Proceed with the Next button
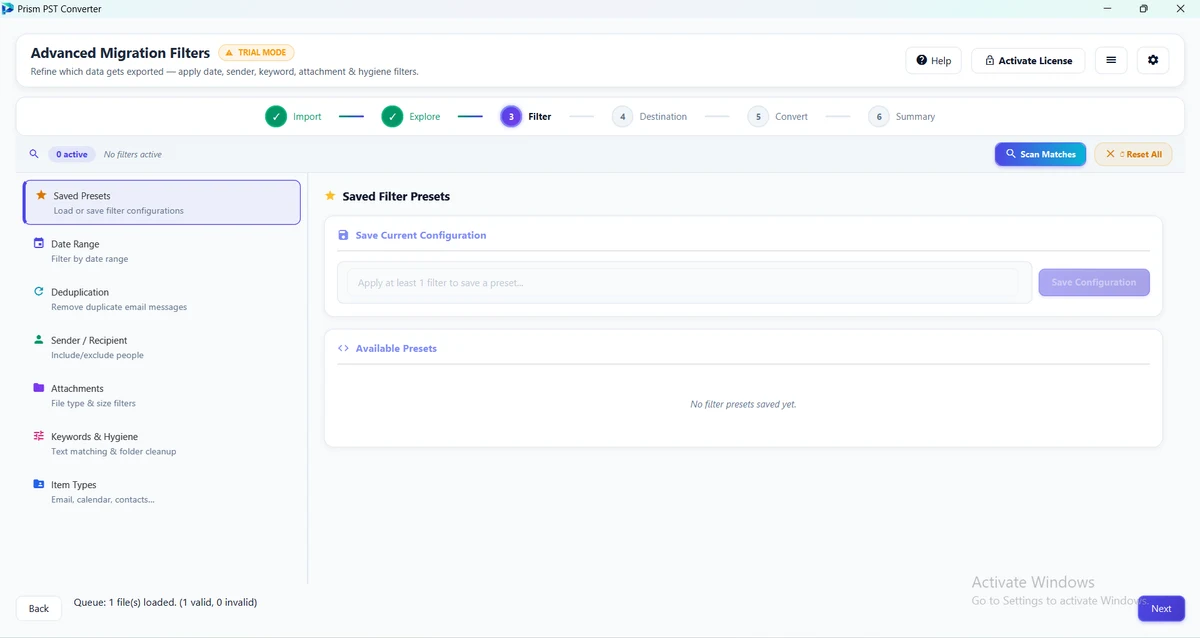This screenshot has height=638, width=1200. (1161, 608)
